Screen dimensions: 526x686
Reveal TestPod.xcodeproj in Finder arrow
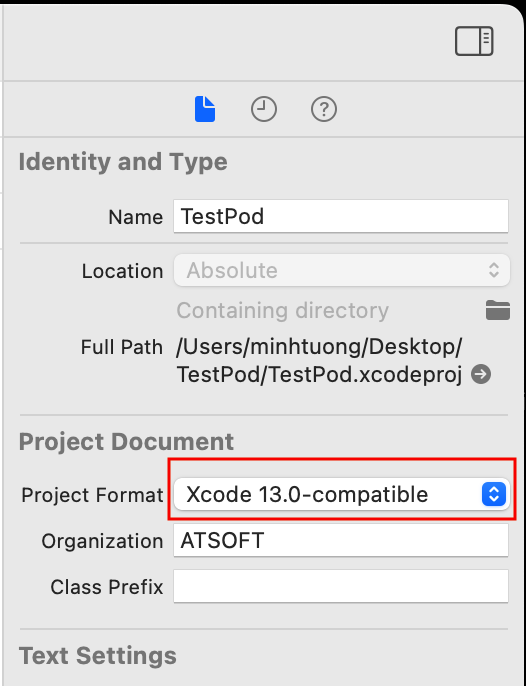coord(481,374)
